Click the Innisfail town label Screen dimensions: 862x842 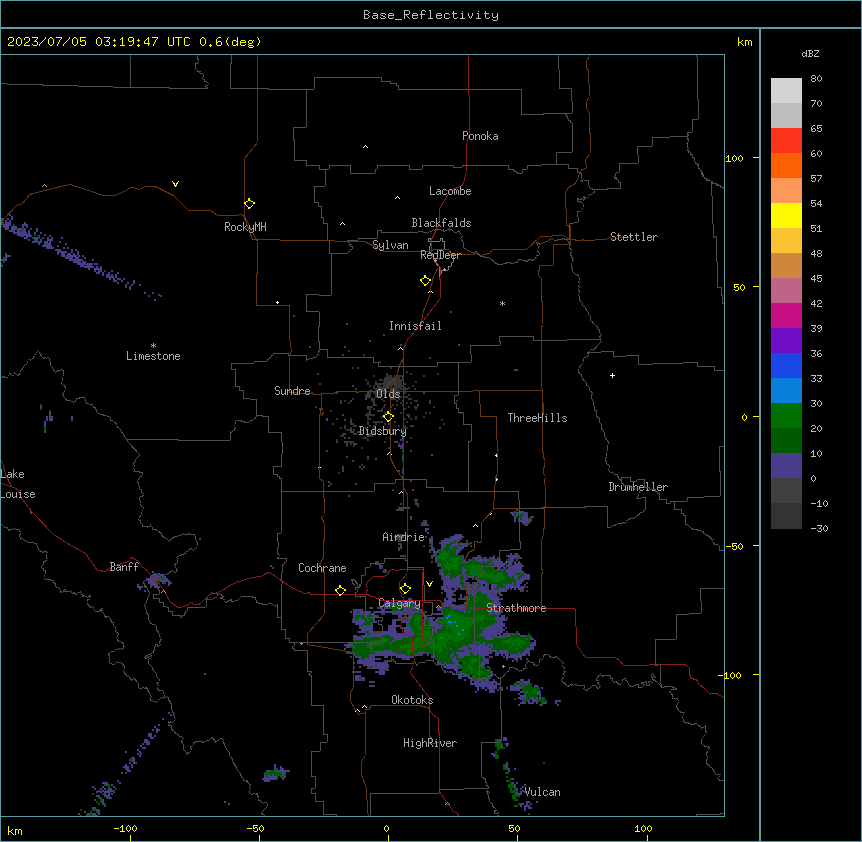(415, 326)
